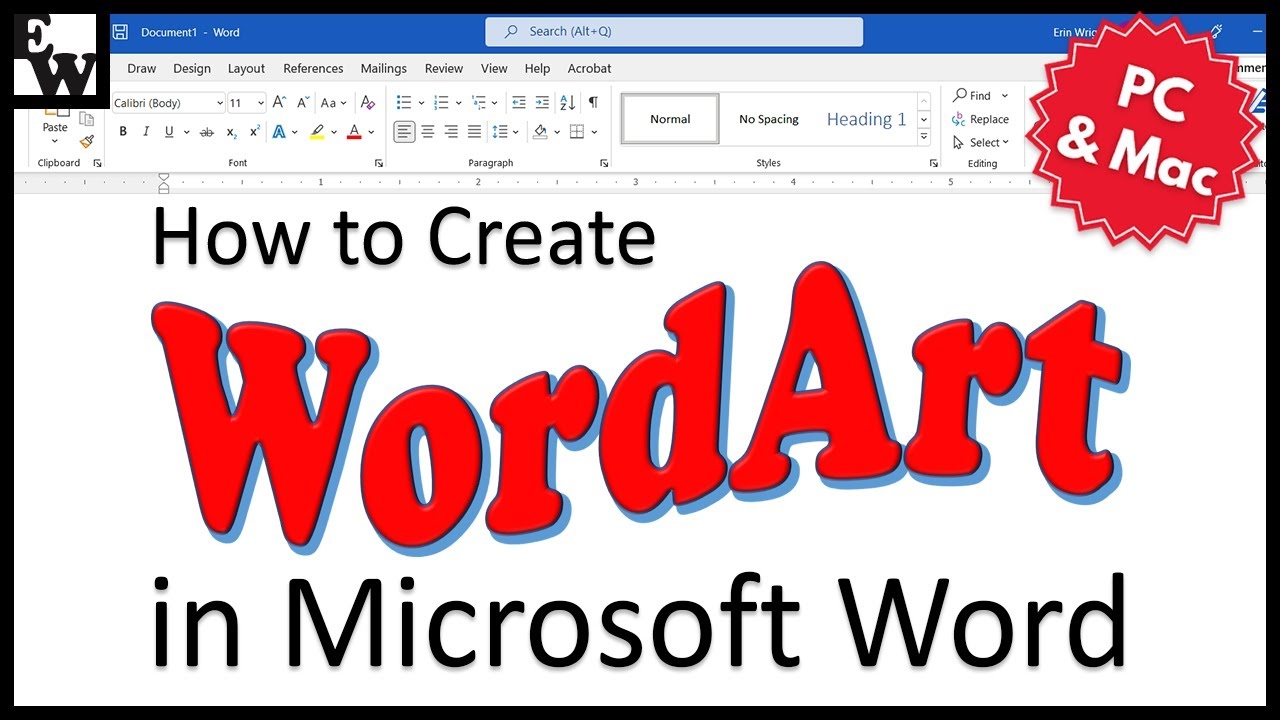This screenshot has width=1280, height=720.
Task: Click the Sort A-to-Z icon
Action: pyautogui.click(x=567, y=103)
